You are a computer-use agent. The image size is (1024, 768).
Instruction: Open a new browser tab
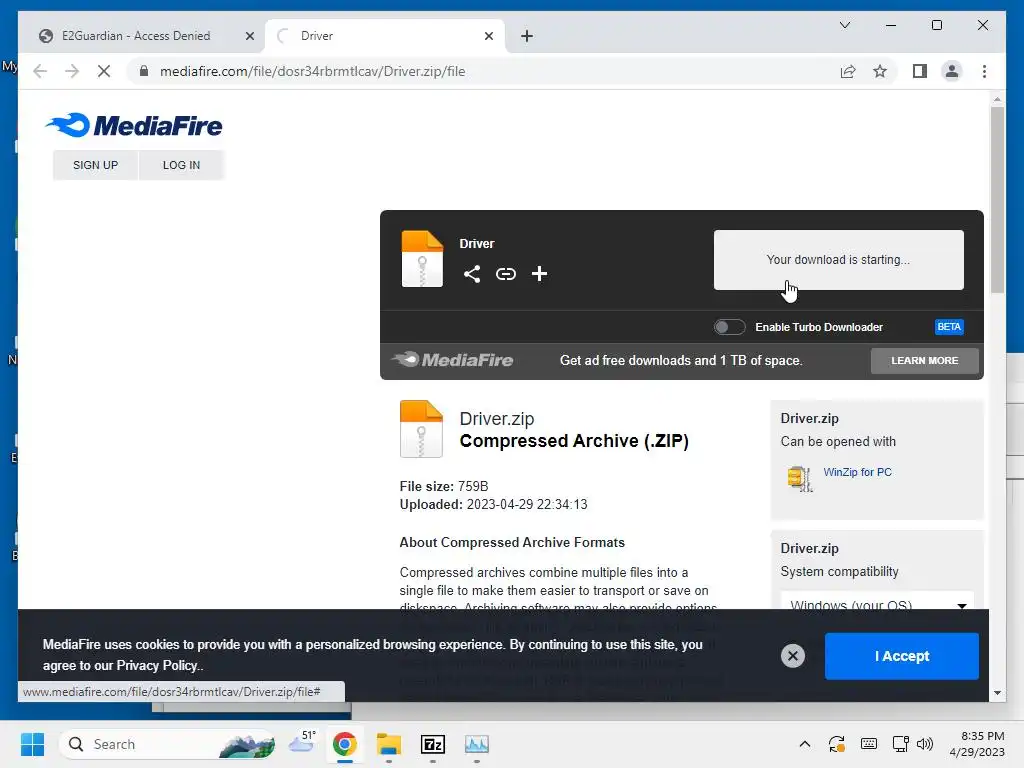527,36
